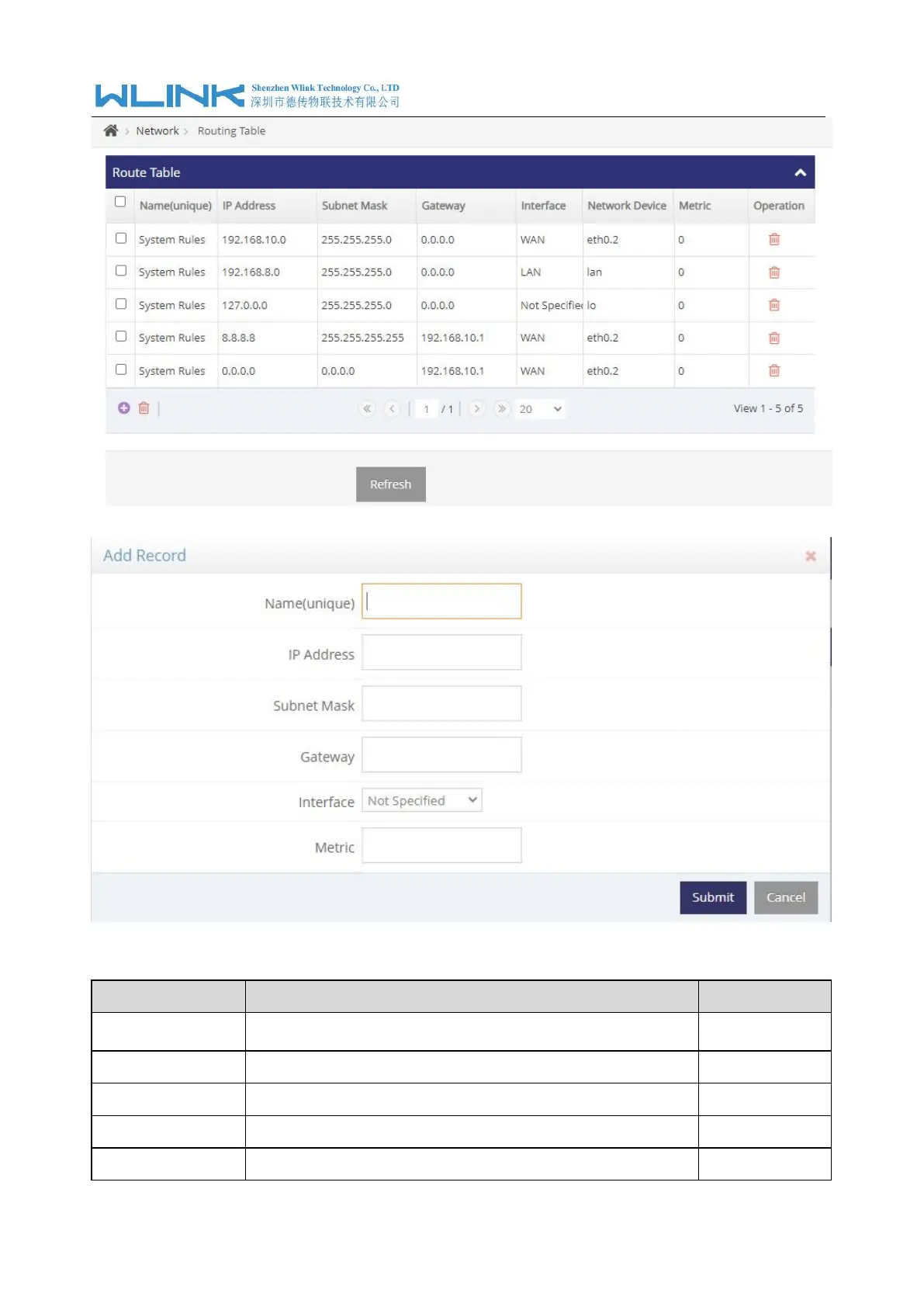The width and height of the screenshot is (924, 1307).
Task: Submit the new route record
Action: [713, 898]
